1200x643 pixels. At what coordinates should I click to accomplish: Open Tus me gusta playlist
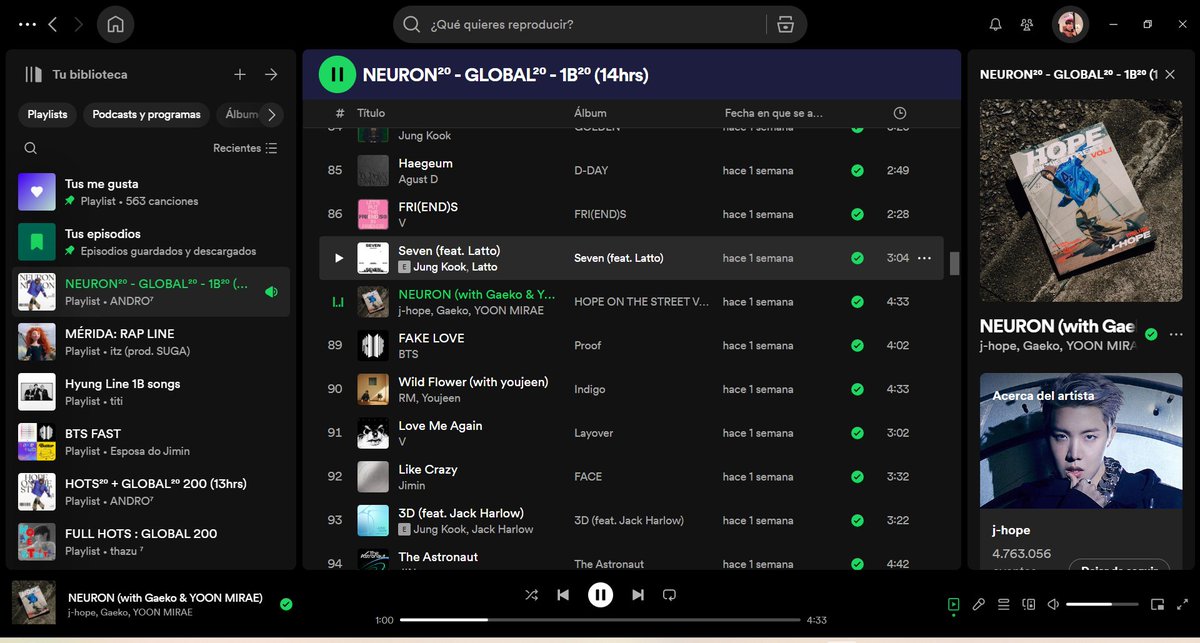pyautogui.click(x=151, y=192)
